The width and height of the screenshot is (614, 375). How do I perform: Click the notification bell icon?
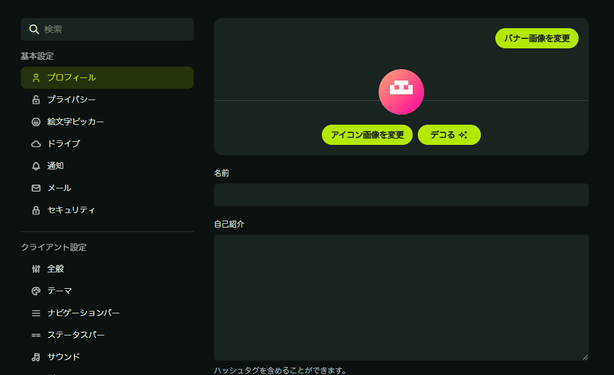[36, 166]
